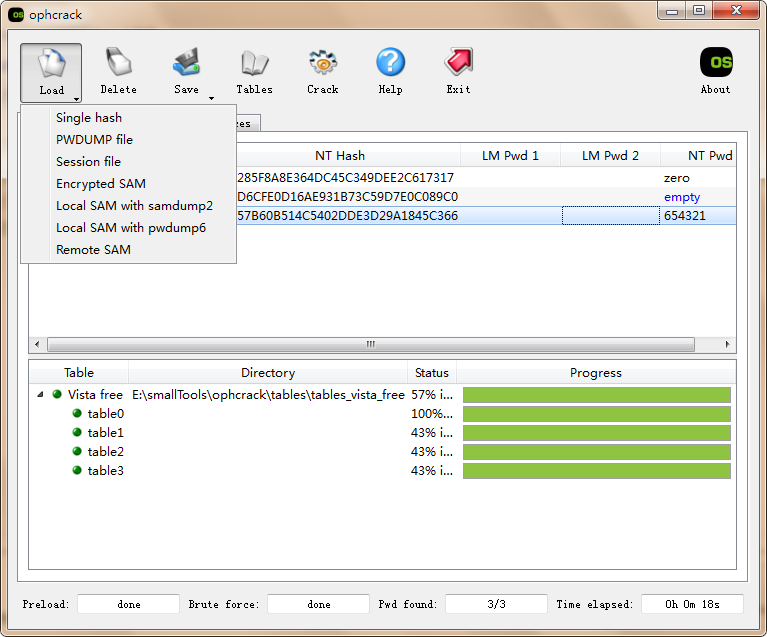767x637 pixels.
Task: Click the table2 green status dot
Action: 77,451
